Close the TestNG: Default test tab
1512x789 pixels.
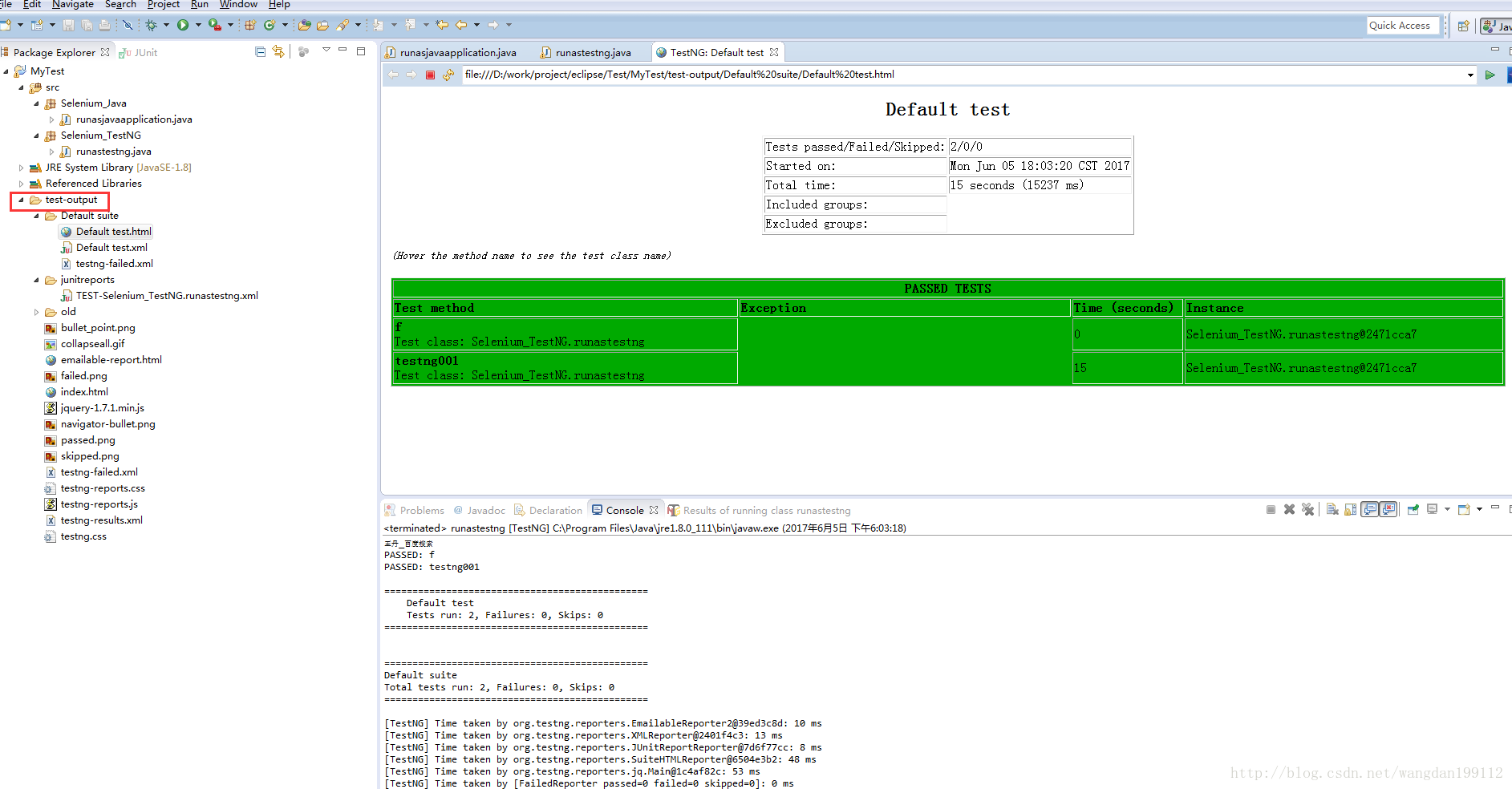click(774, 52)
